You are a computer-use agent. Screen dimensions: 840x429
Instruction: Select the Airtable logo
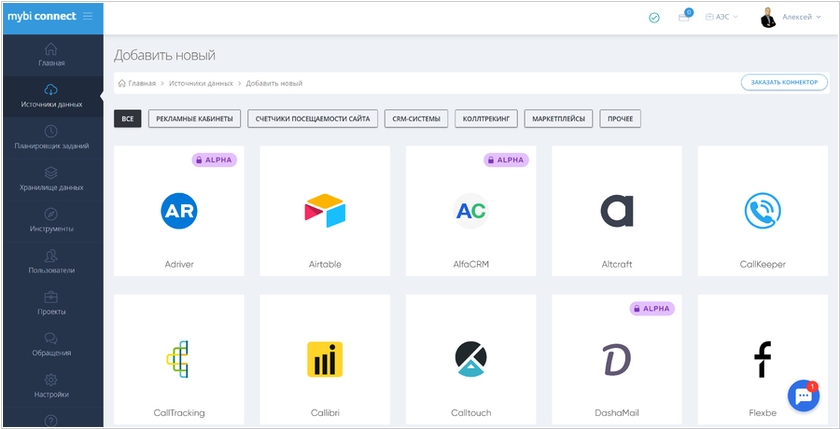pos(325,211)
